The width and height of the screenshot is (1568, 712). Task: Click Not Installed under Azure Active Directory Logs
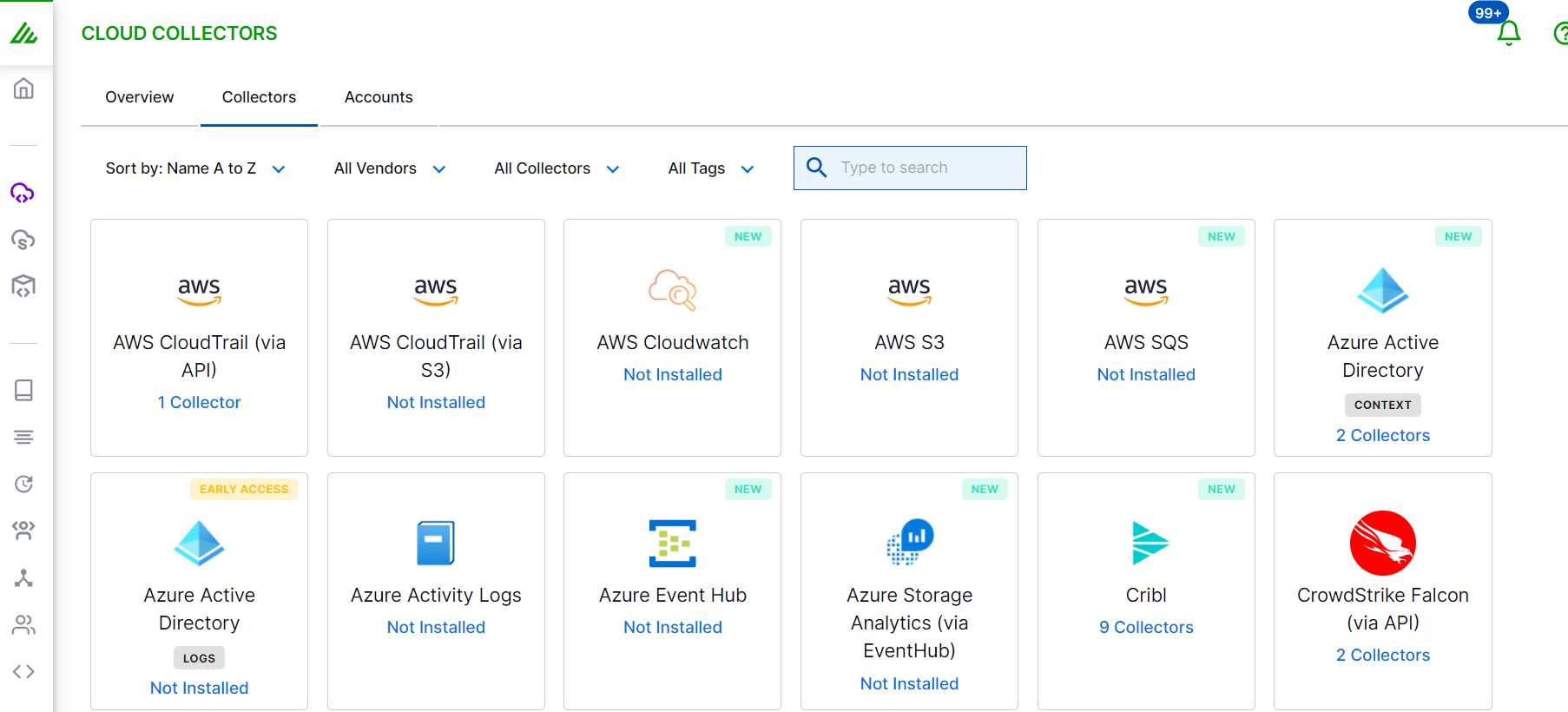[x=199, y=688]
